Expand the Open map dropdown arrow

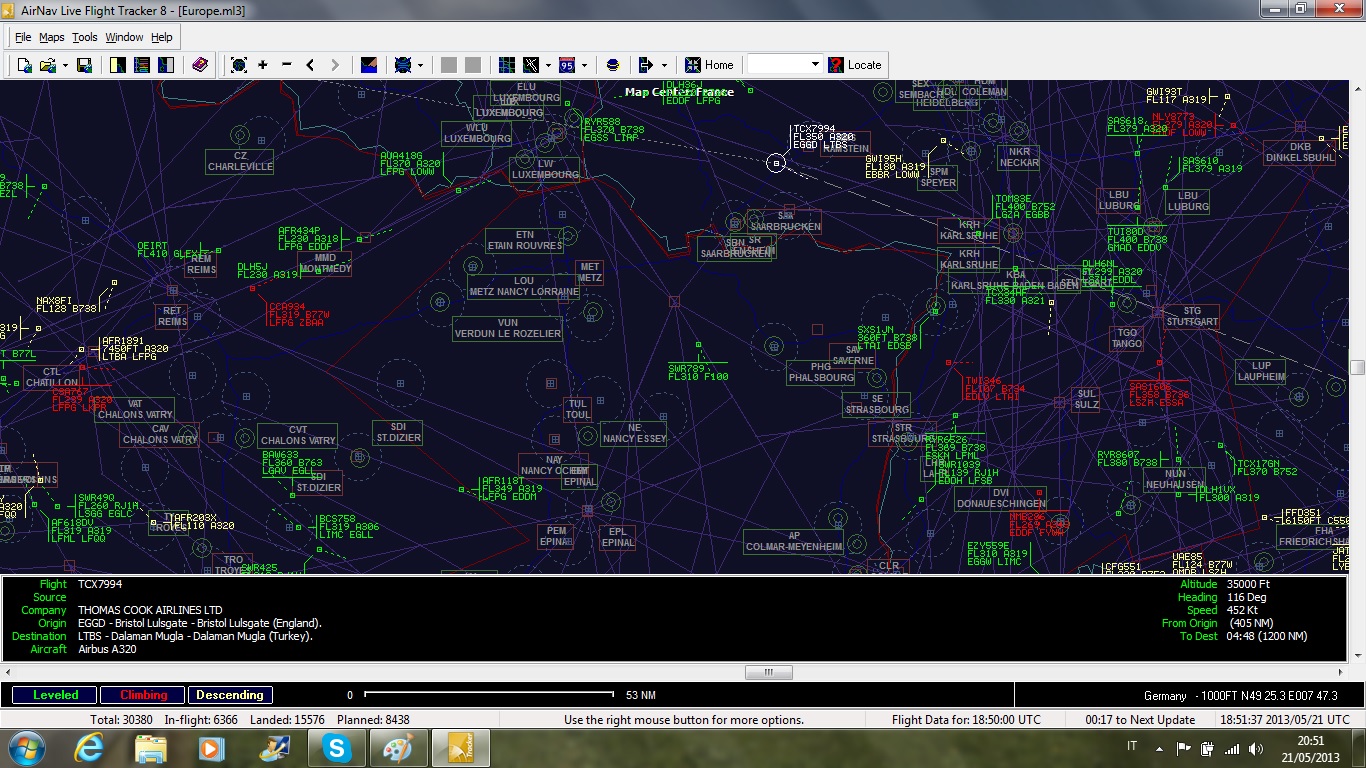(x=65, y=65)
